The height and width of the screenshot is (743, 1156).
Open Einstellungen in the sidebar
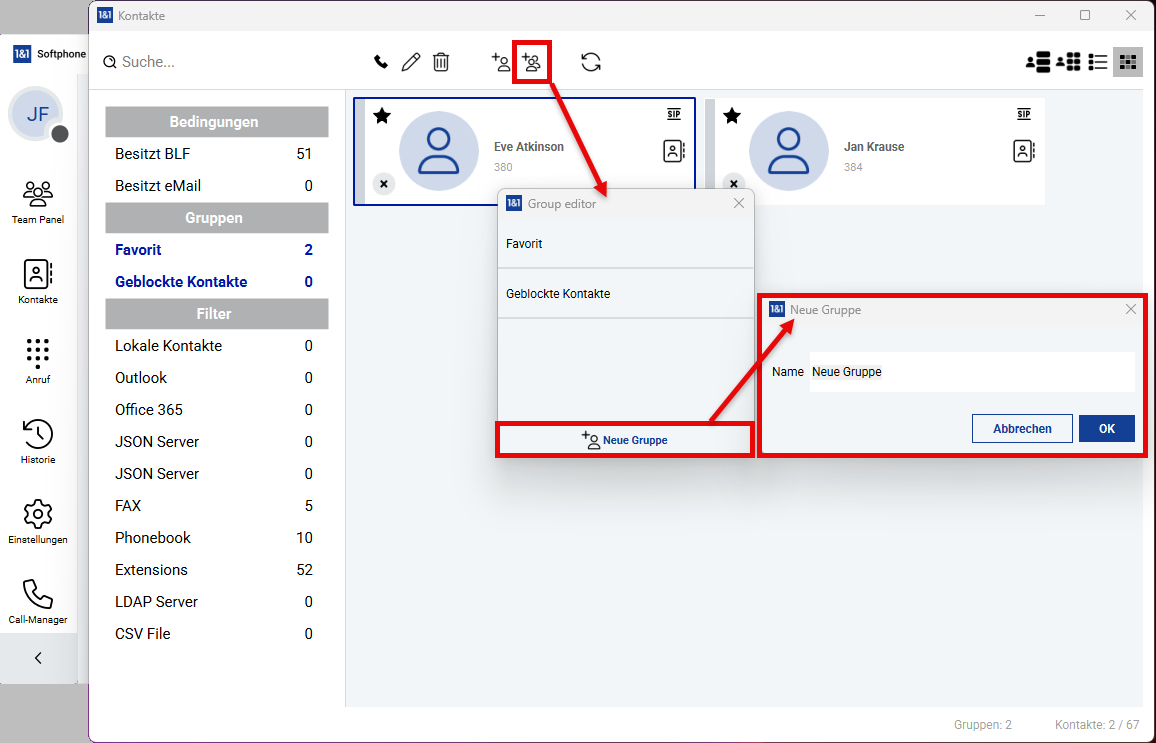coord(38,522)
